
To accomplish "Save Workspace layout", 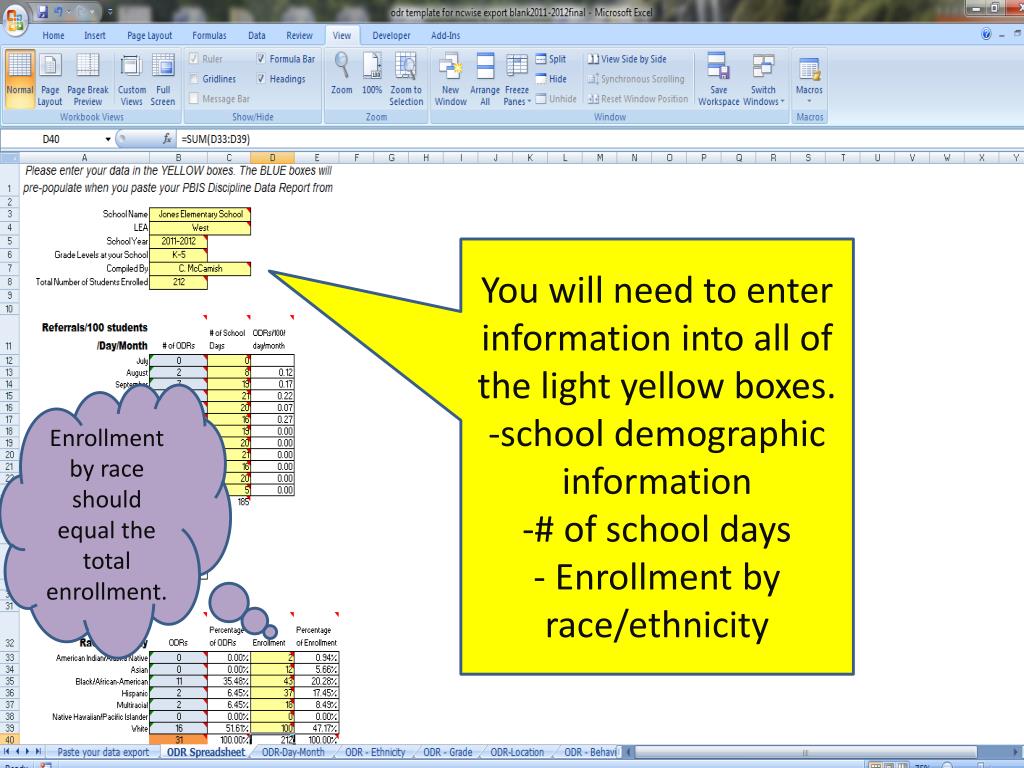I will pyautogui.click(x=718, y=80).
